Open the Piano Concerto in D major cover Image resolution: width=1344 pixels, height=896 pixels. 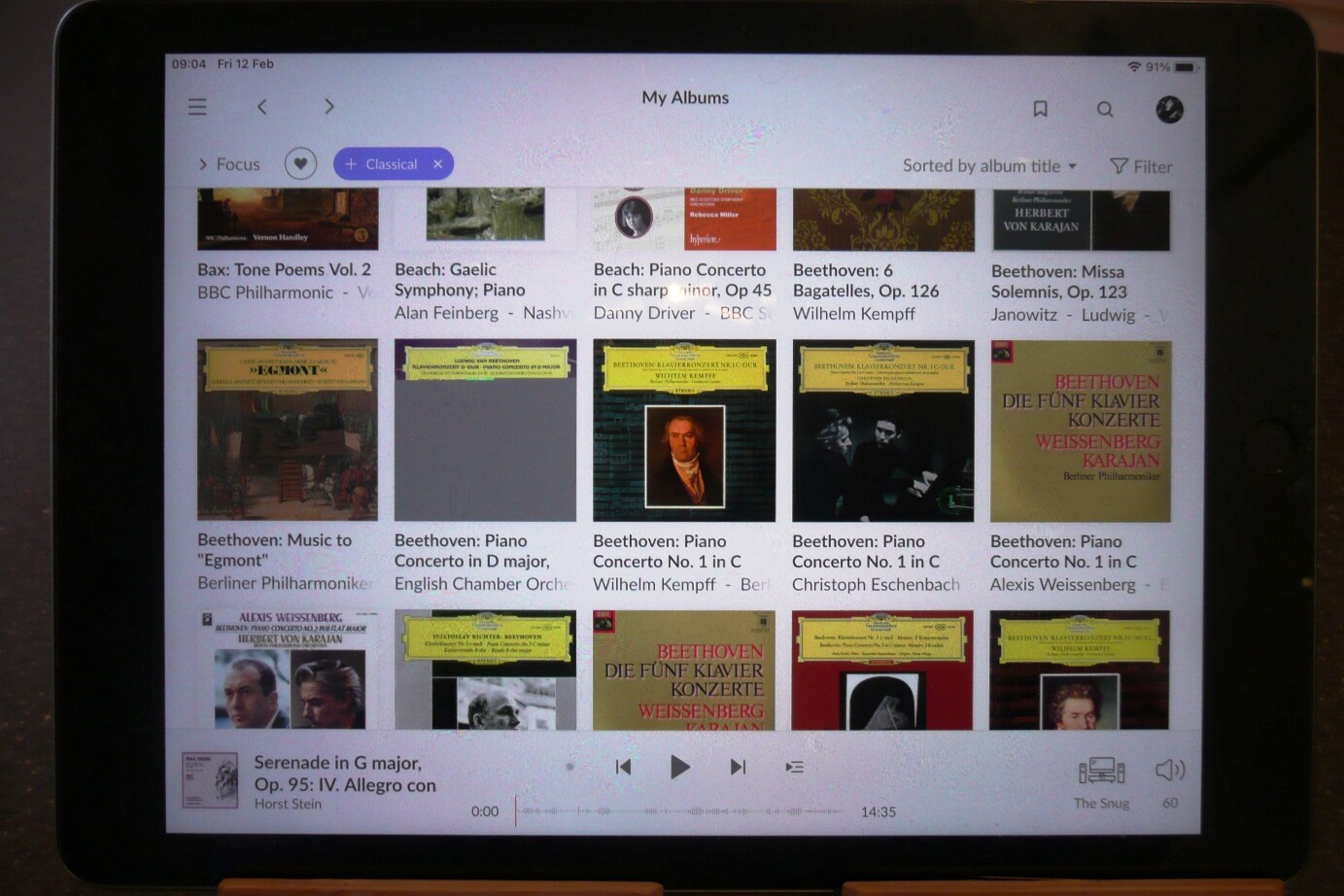485,430
